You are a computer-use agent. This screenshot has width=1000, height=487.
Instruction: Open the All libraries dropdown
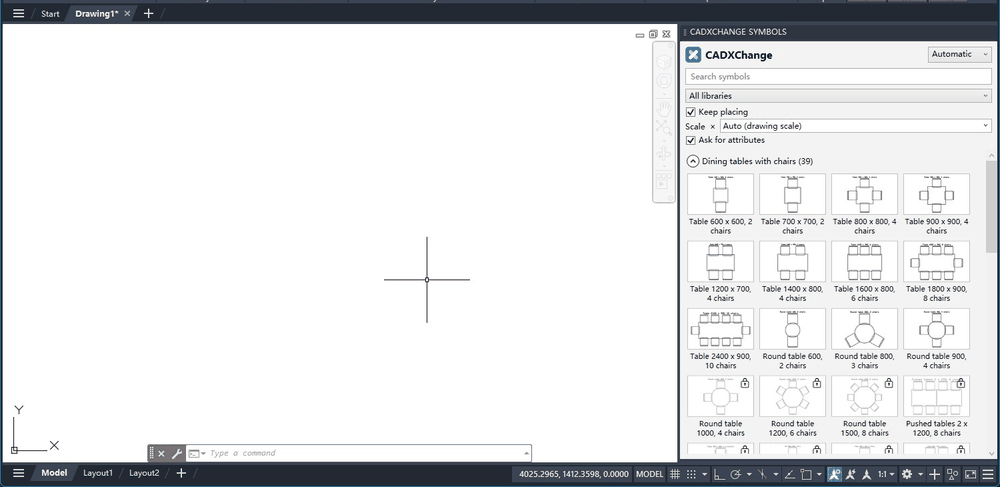coord(838,96)
